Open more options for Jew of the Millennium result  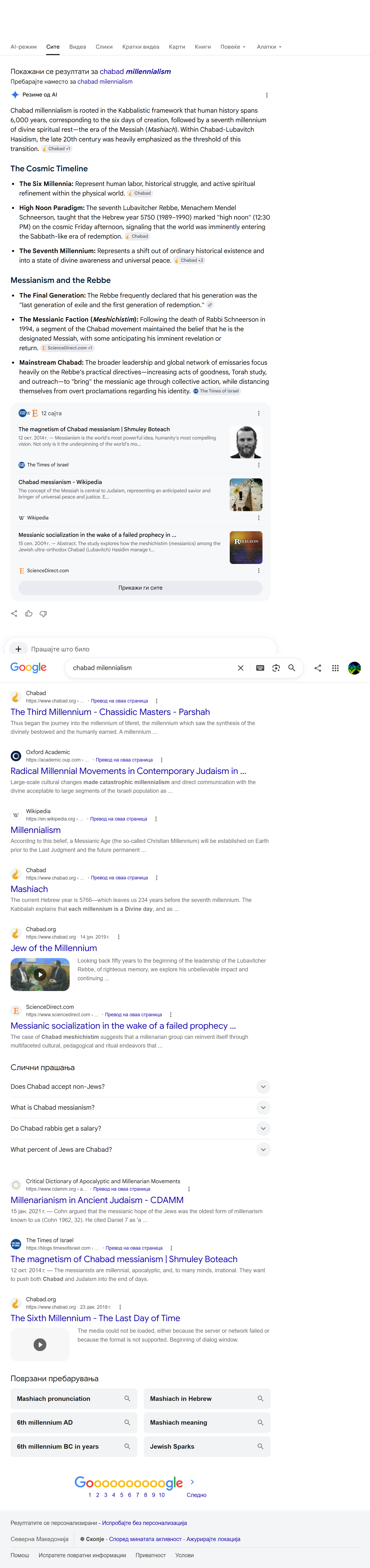[x=119, y=937]
